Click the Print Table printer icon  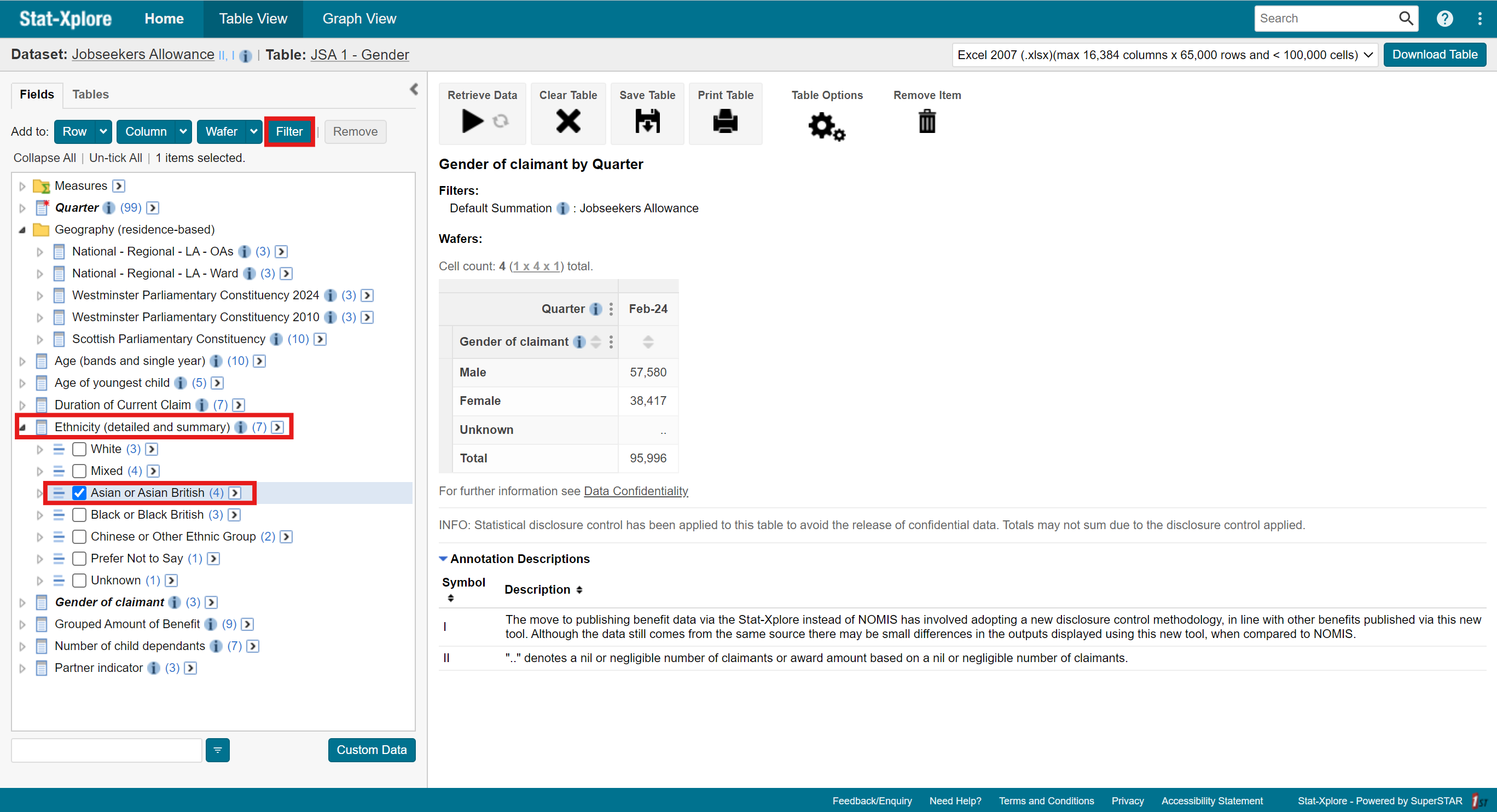[724, 121]
